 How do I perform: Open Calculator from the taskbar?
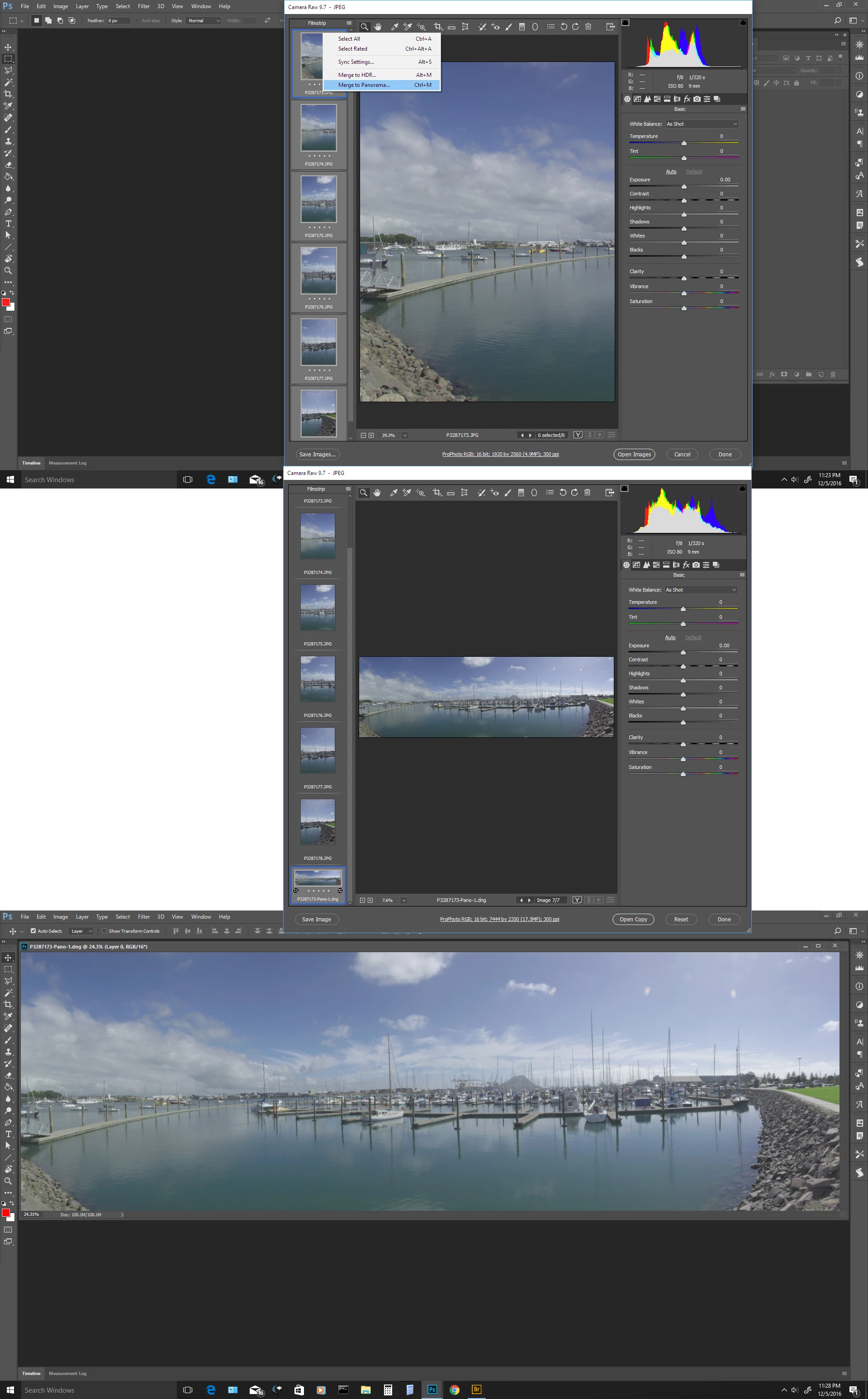coord(388,1390)
